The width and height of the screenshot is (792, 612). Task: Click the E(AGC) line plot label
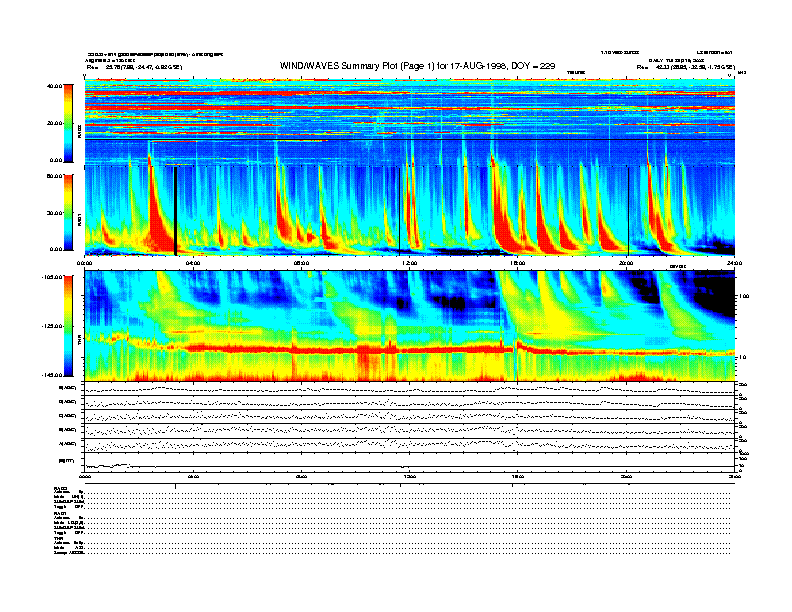68,388
